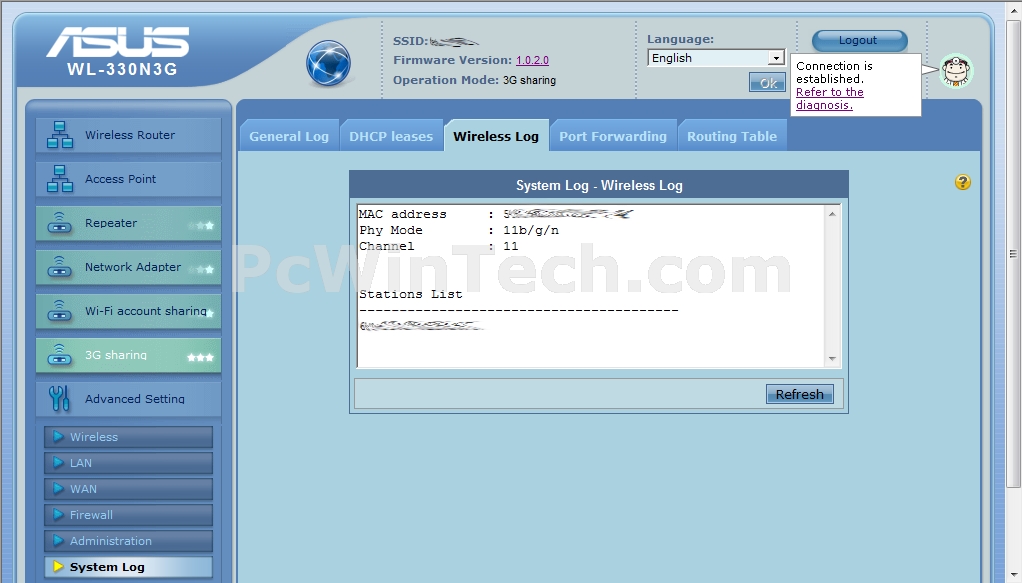Click the Ok language button

point(767,83)
